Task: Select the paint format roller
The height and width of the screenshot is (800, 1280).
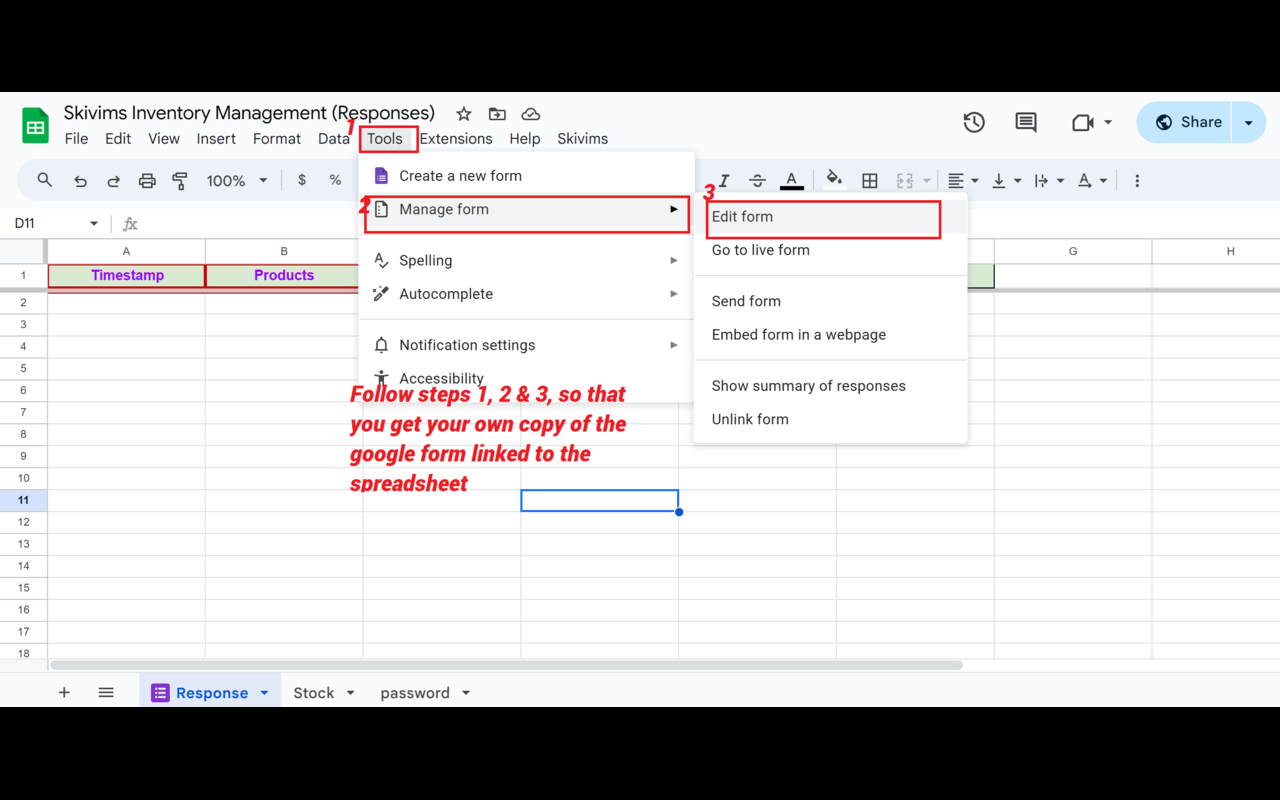Action: [180, 181]
